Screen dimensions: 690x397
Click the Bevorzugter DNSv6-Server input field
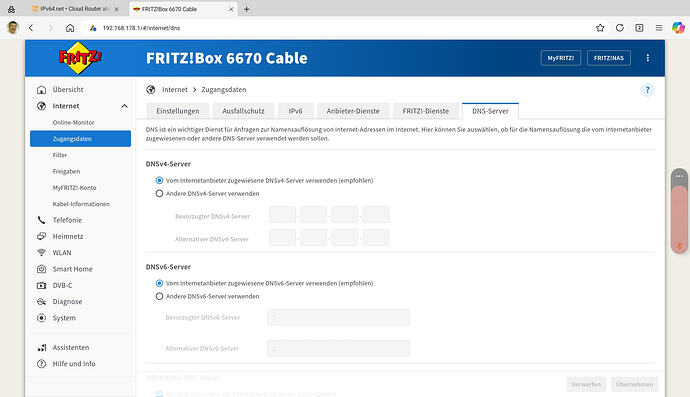tap(338, 317)
